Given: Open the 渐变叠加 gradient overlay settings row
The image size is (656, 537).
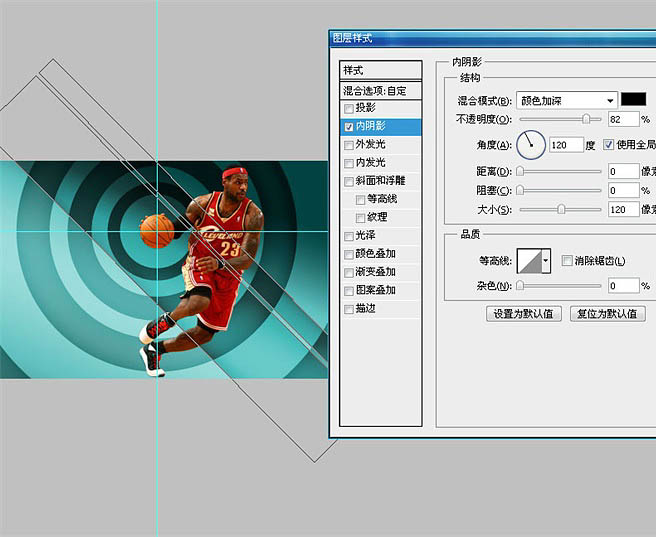Looking at the screenshot, I should point(380,272).
